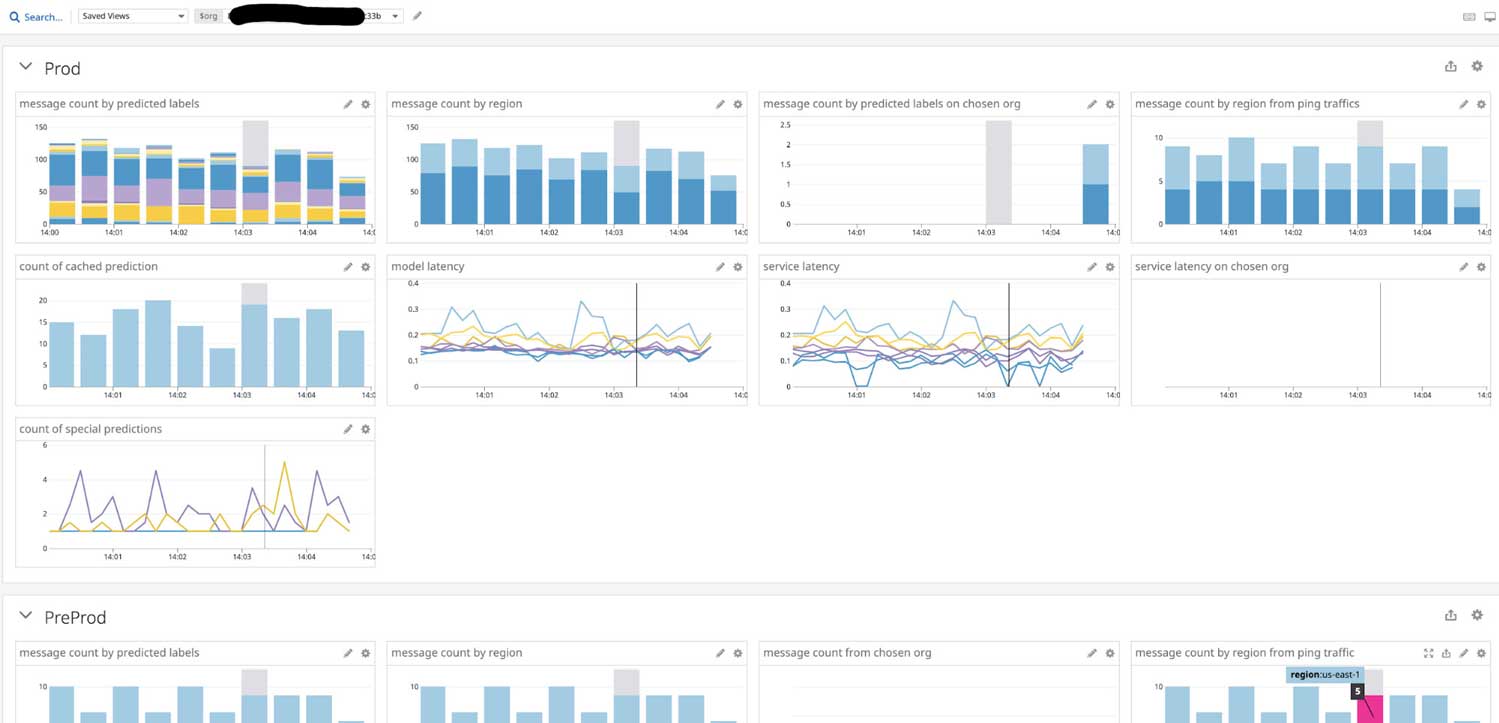The image size is (1499, 723).
Task: Collapse the PreProd group section
Action: 26,616
